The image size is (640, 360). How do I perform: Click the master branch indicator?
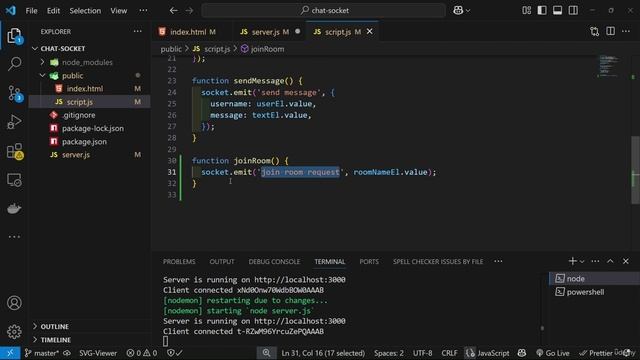point(41,353)
